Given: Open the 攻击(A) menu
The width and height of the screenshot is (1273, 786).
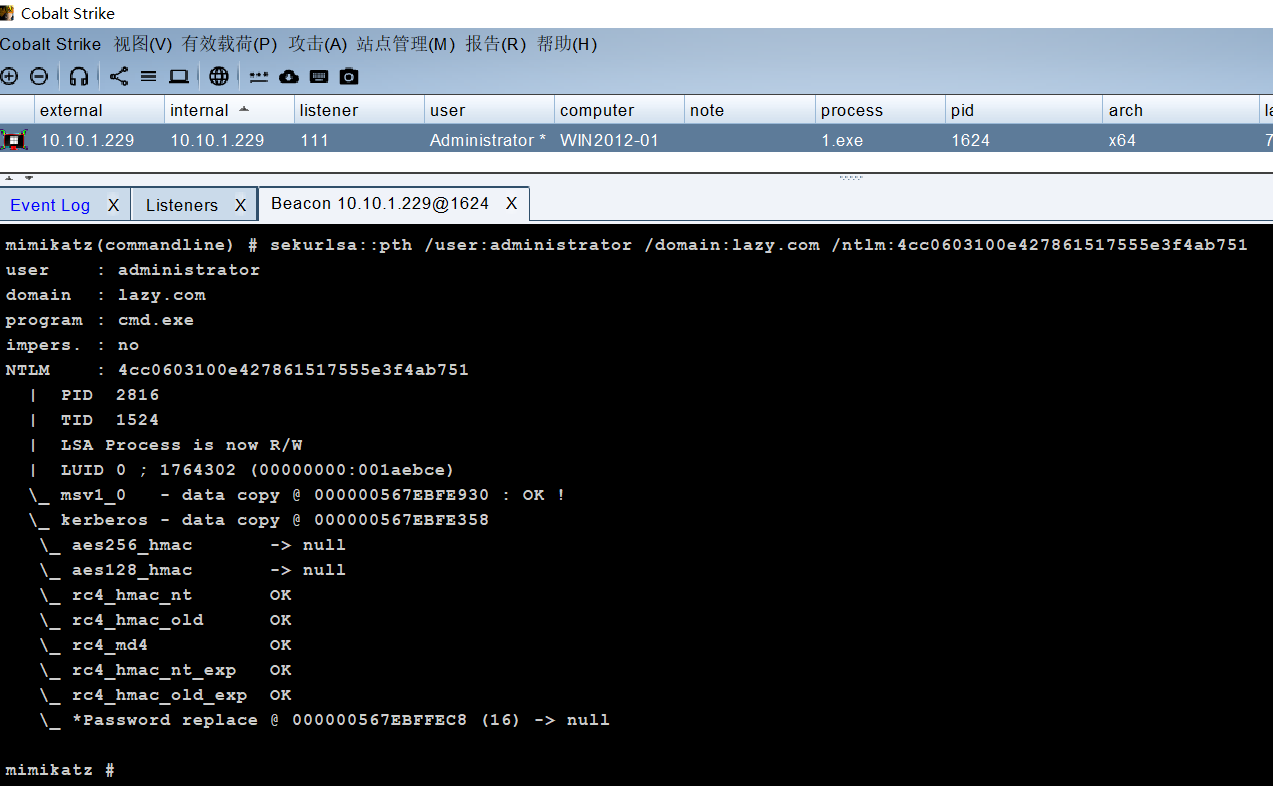Looking at the screenshot, I should point(318,44).
